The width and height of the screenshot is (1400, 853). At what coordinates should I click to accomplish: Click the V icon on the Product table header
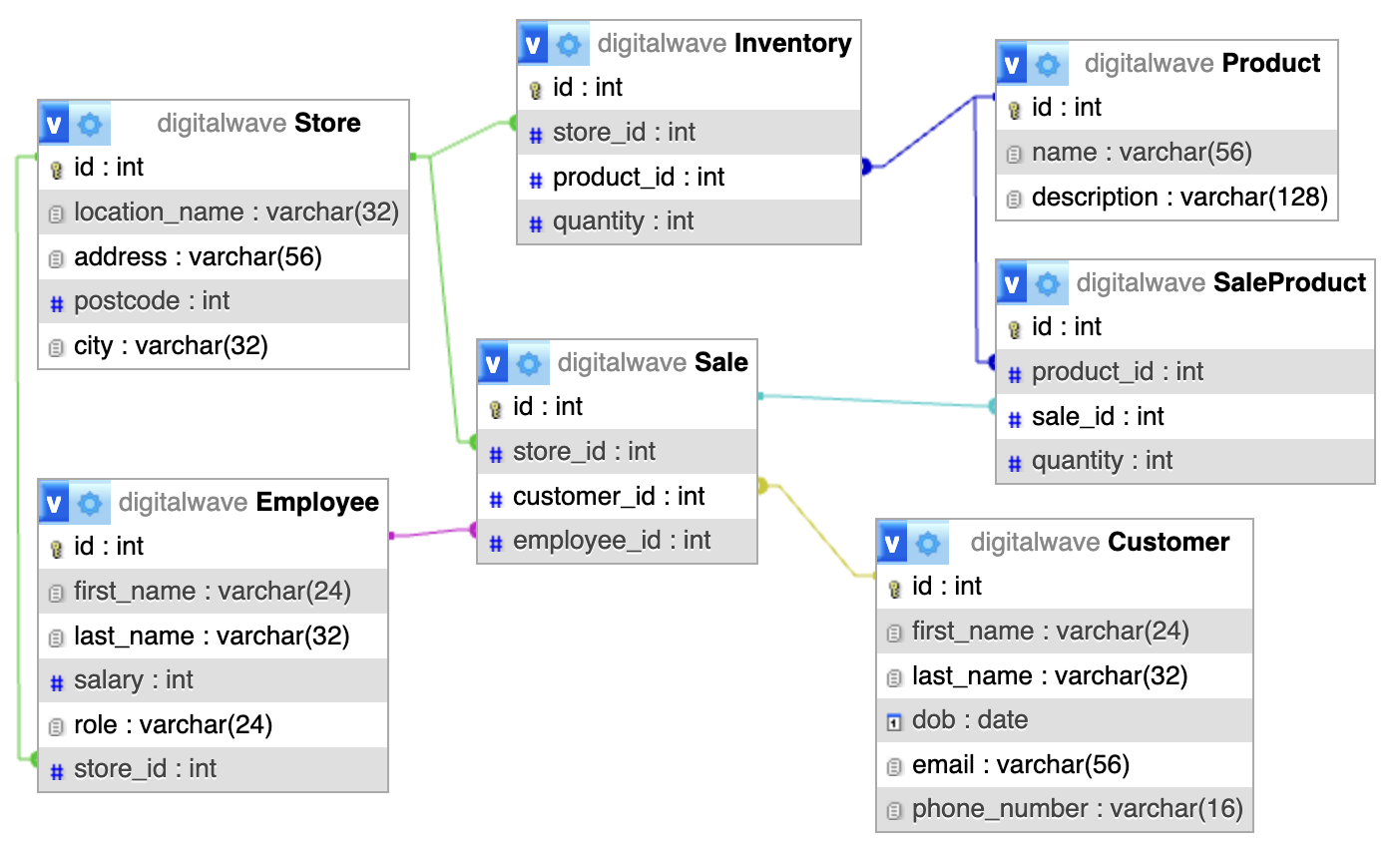1012,63
